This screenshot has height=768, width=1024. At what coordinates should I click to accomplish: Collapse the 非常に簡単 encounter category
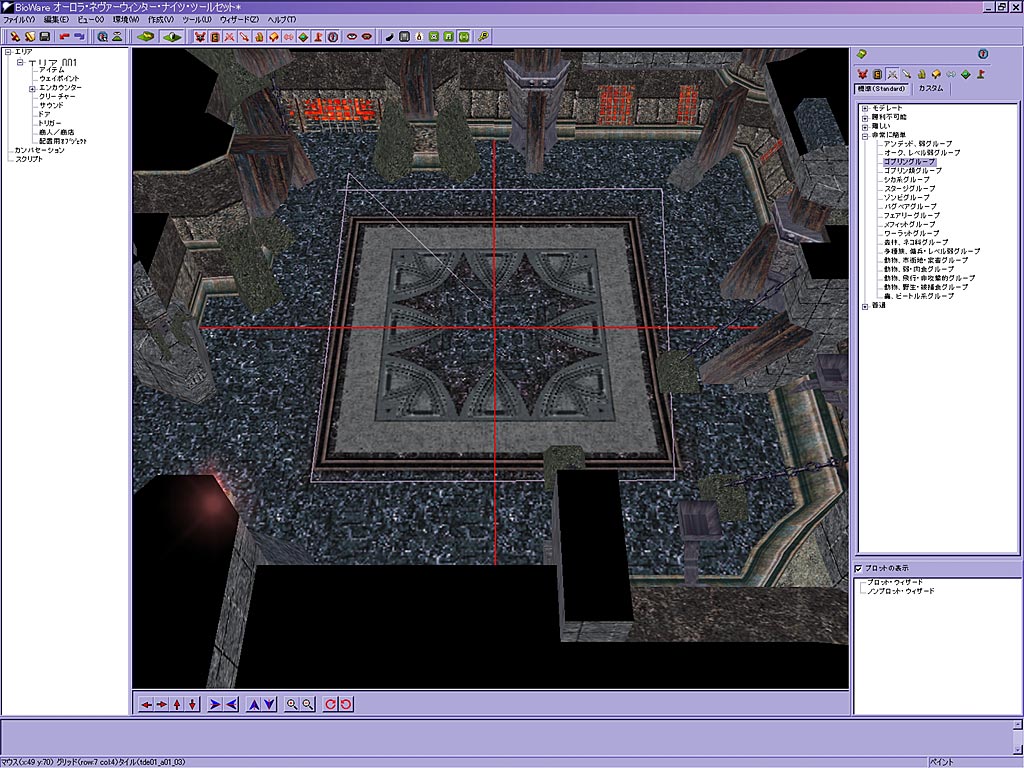(x=865, y=135)
